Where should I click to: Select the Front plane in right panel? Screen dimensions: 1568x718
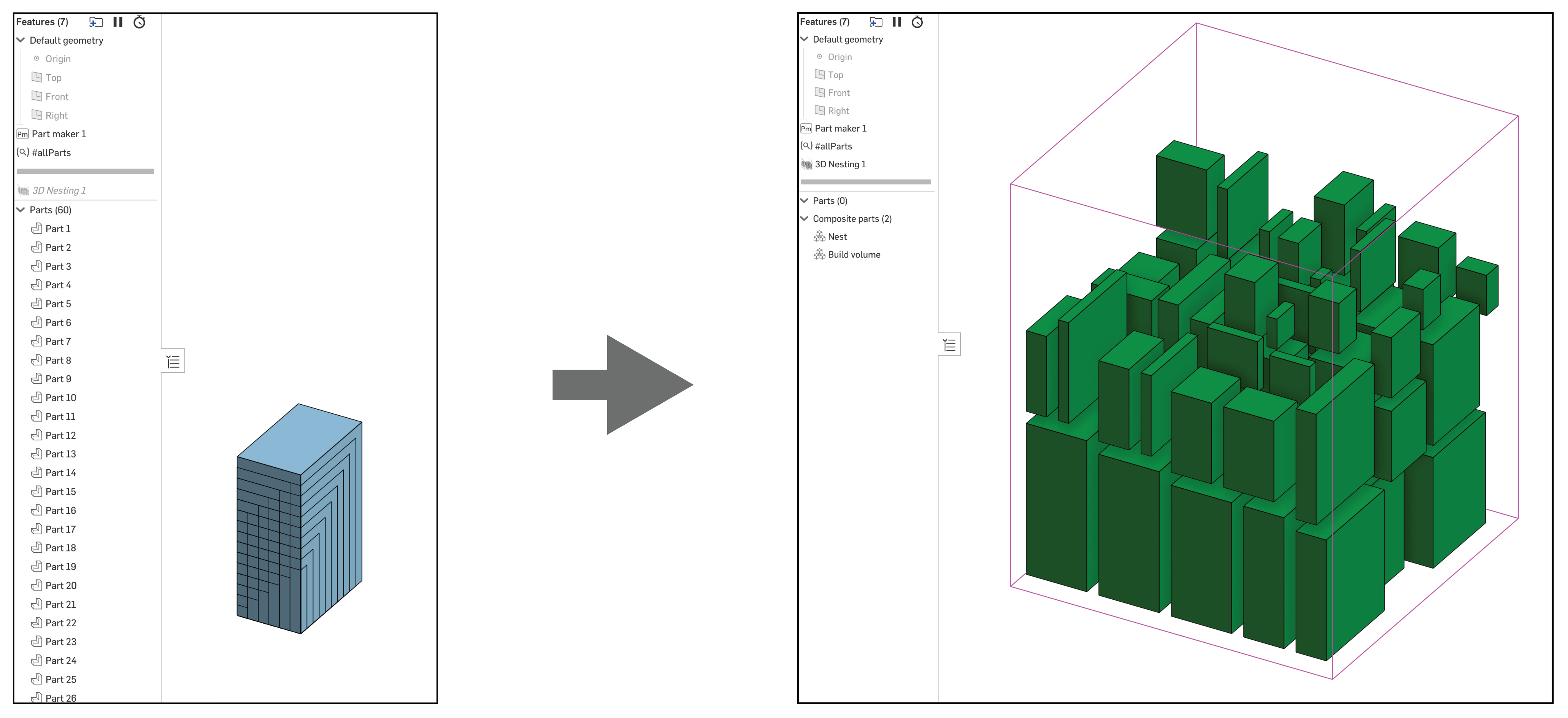coord(838,92)
